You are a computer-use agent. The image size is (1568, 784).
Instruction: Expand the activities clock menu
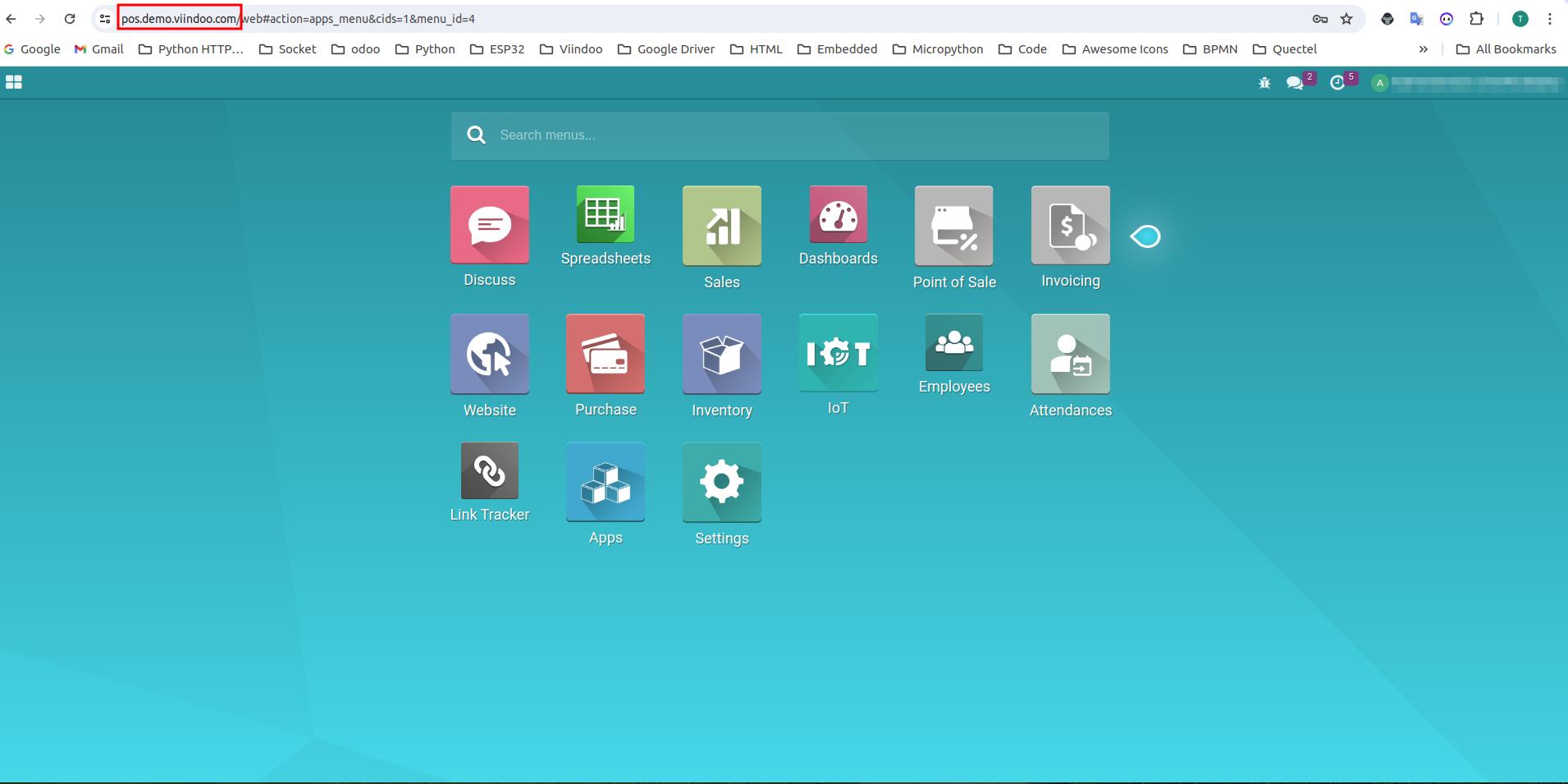click(1337, 83)
